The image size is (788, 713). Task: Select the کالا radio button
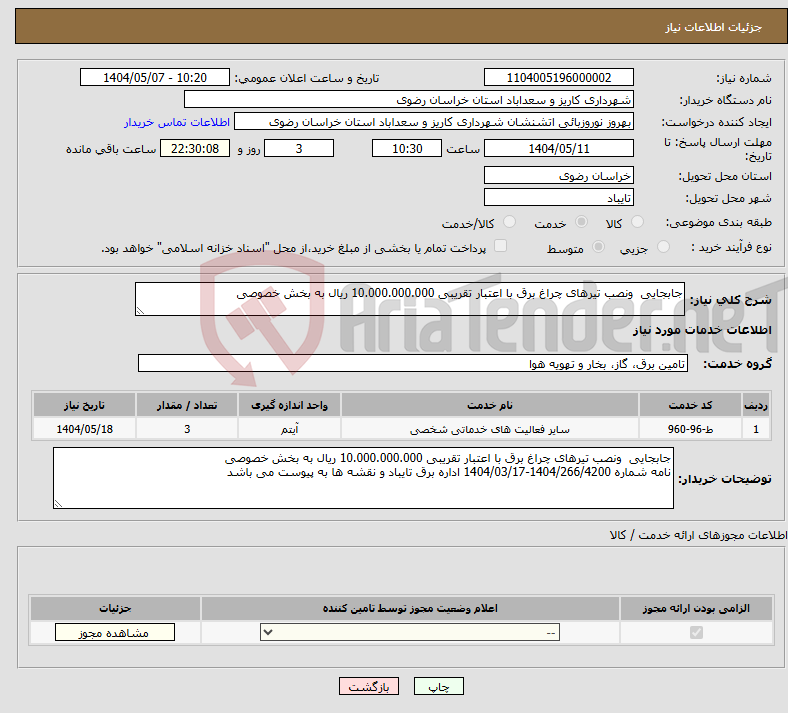(637, 222)
